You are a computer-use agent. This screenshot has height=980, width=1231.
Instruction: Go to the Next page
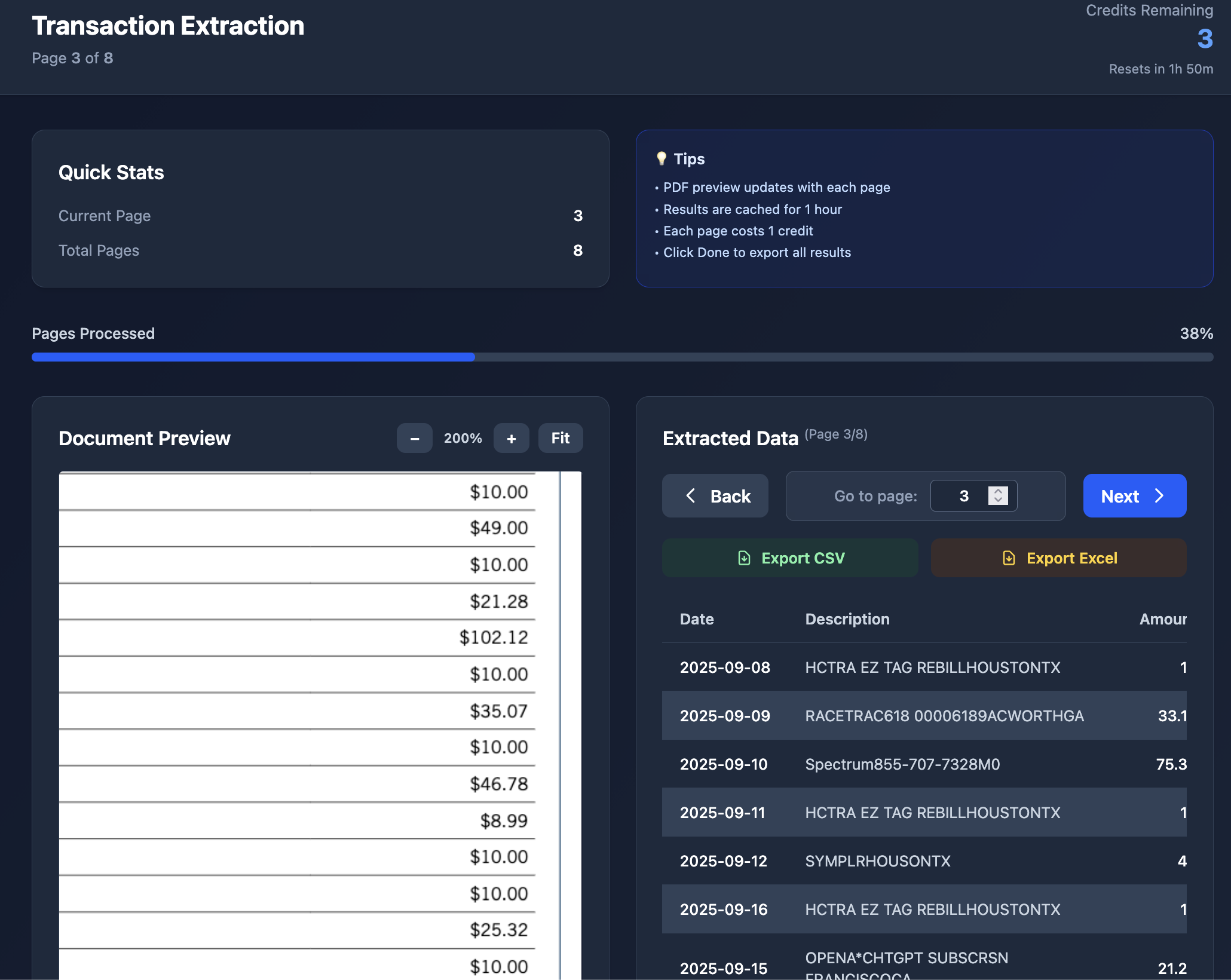(x=1134, y=496)
